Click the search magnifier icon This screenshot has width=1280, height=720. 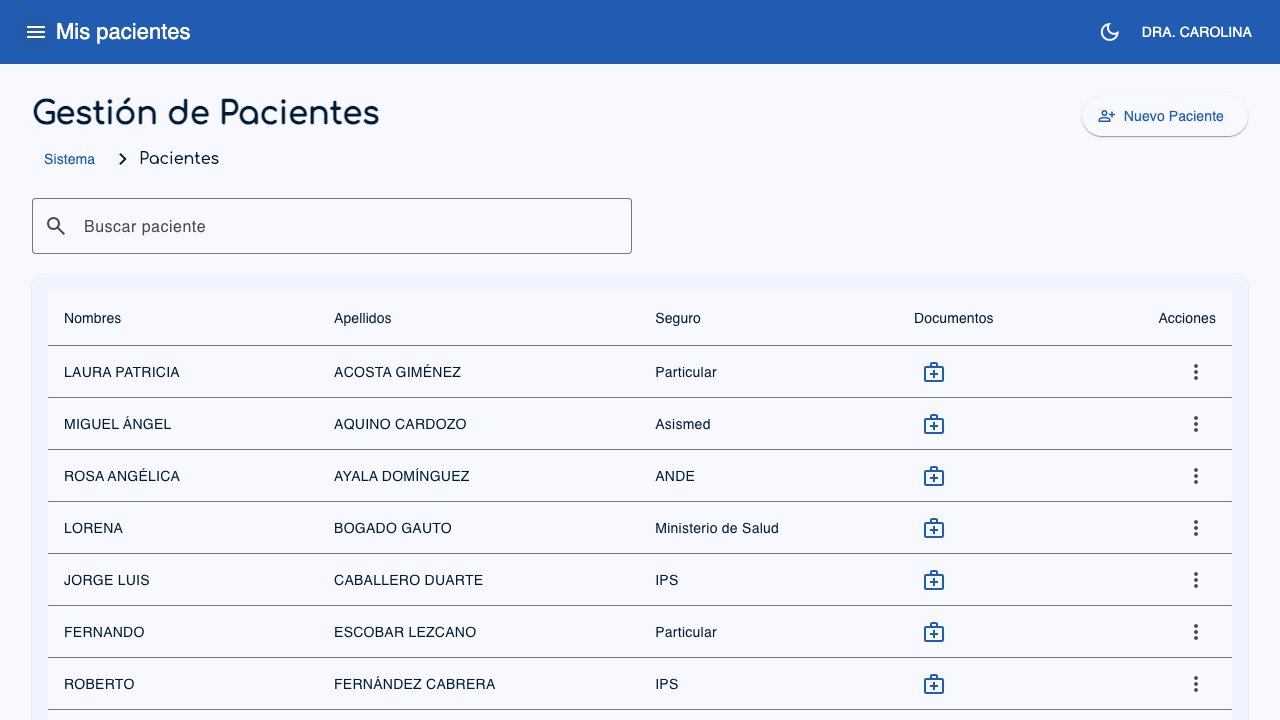tap(56, 226)
